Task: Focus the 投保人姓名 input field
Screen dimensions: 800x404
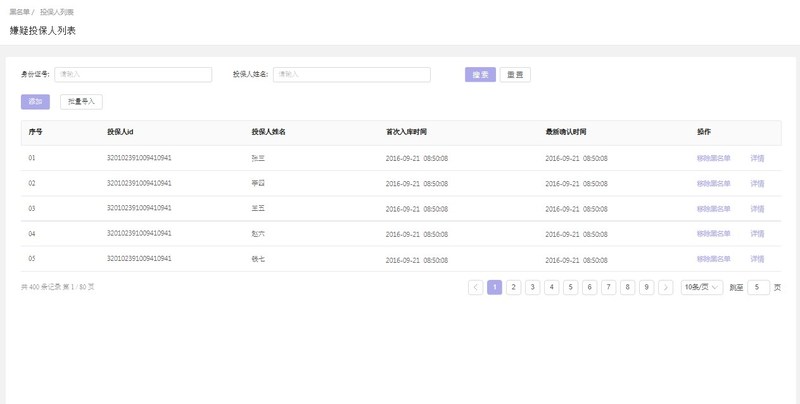Action: point(352,74)
